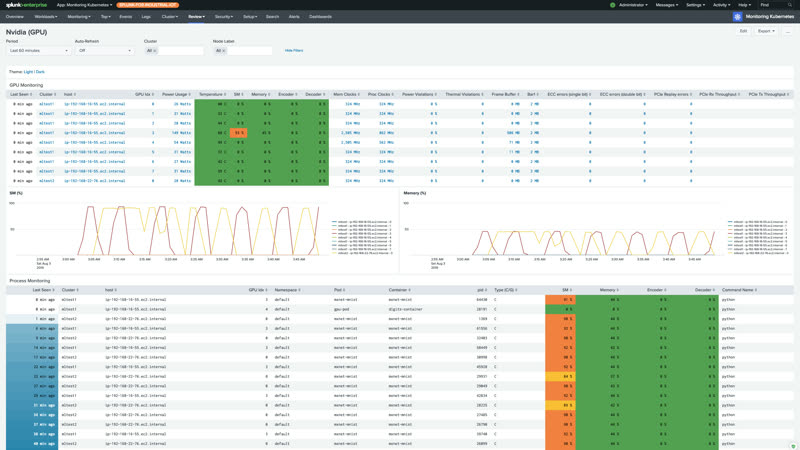Click the Hide Filters link
The width and height of the screenshot is (800, 450).
(x=294, y=51)
